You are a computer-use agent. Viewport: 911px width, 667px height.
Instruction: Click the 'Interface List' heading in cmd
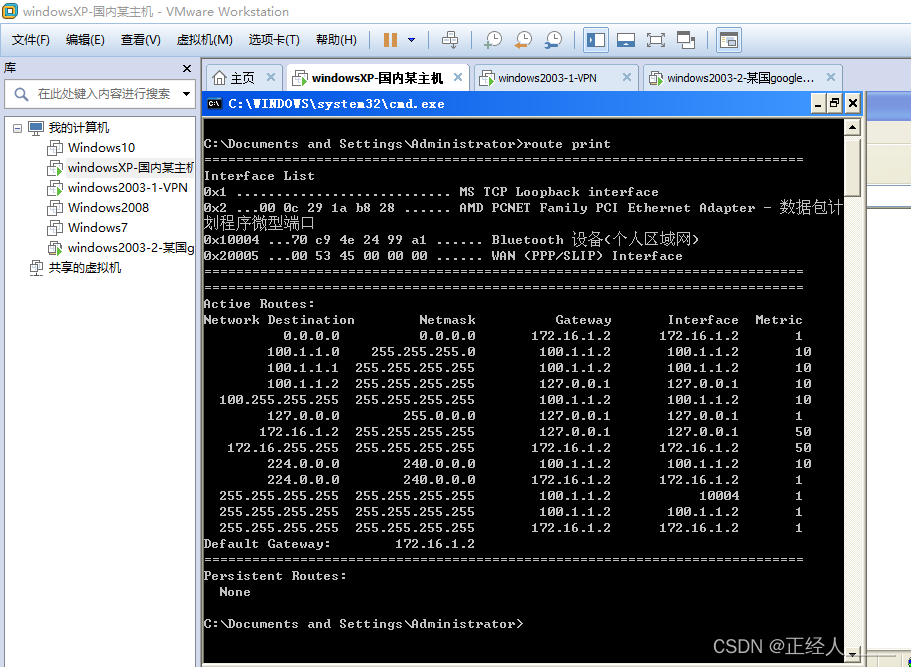(x=259, y=176)
